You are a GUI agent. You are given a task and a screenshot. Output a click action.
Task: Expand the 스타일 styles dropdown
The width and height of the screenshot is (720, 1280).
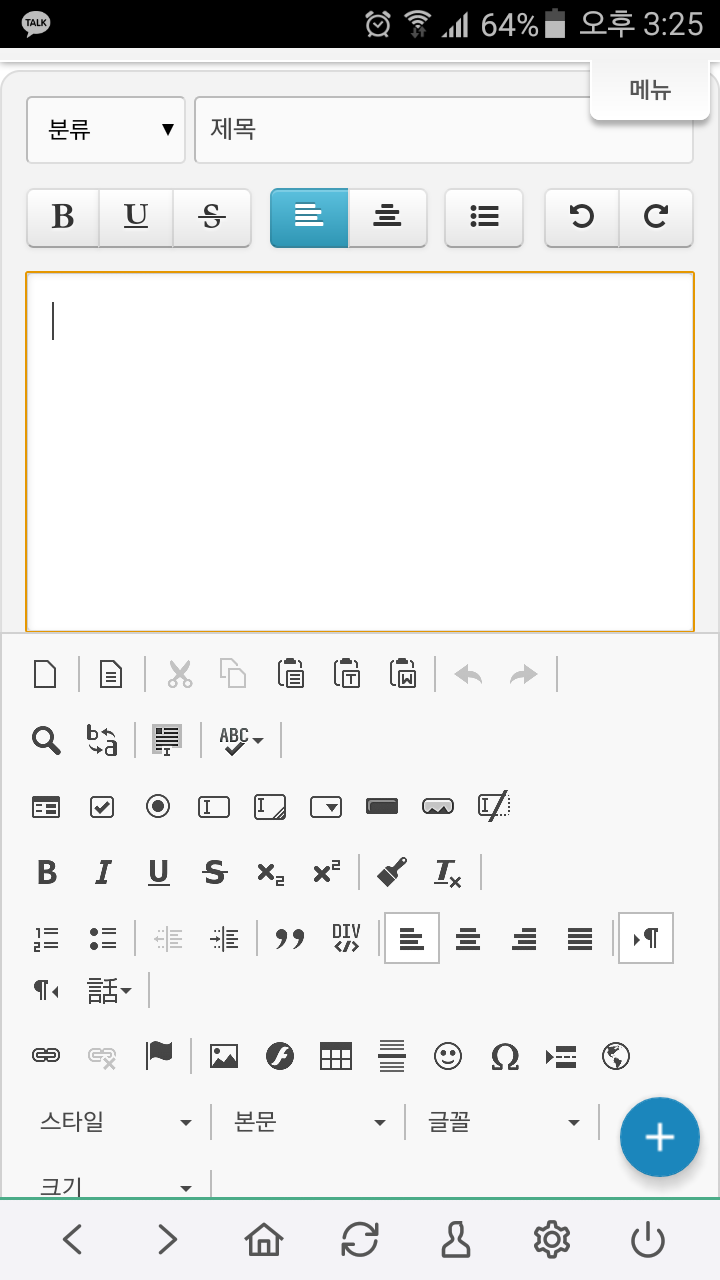114,1122
